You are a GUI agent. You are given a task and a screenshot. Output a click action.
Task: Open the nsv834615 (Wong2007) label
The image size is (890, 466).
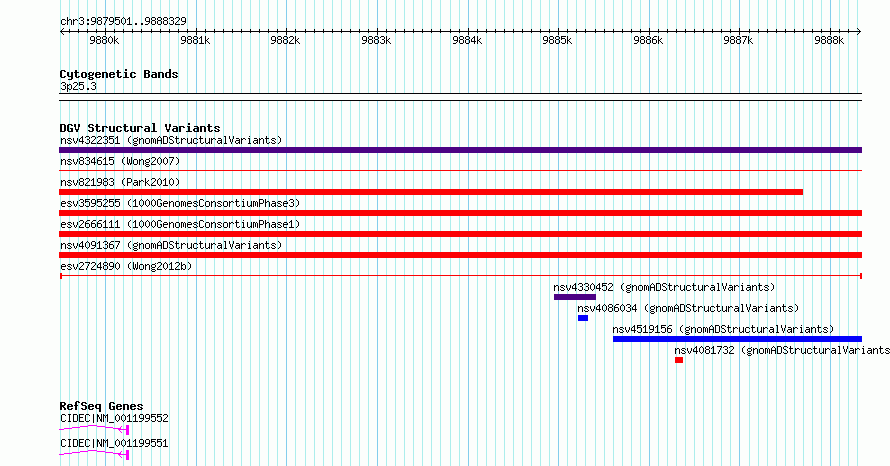[x=120, y=161]
